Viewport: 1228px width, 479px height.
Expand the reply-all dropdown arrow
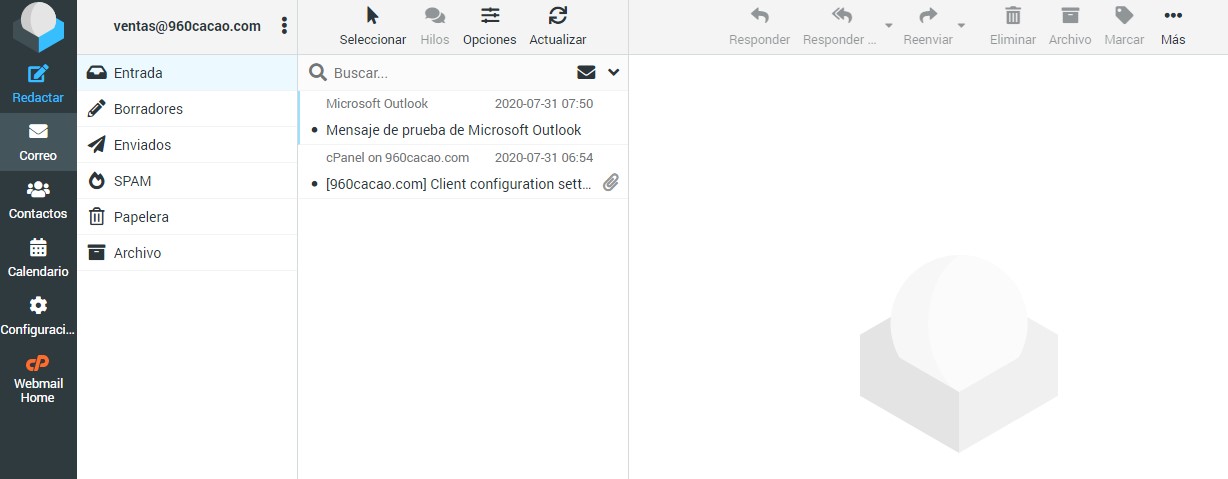[888, 27]
